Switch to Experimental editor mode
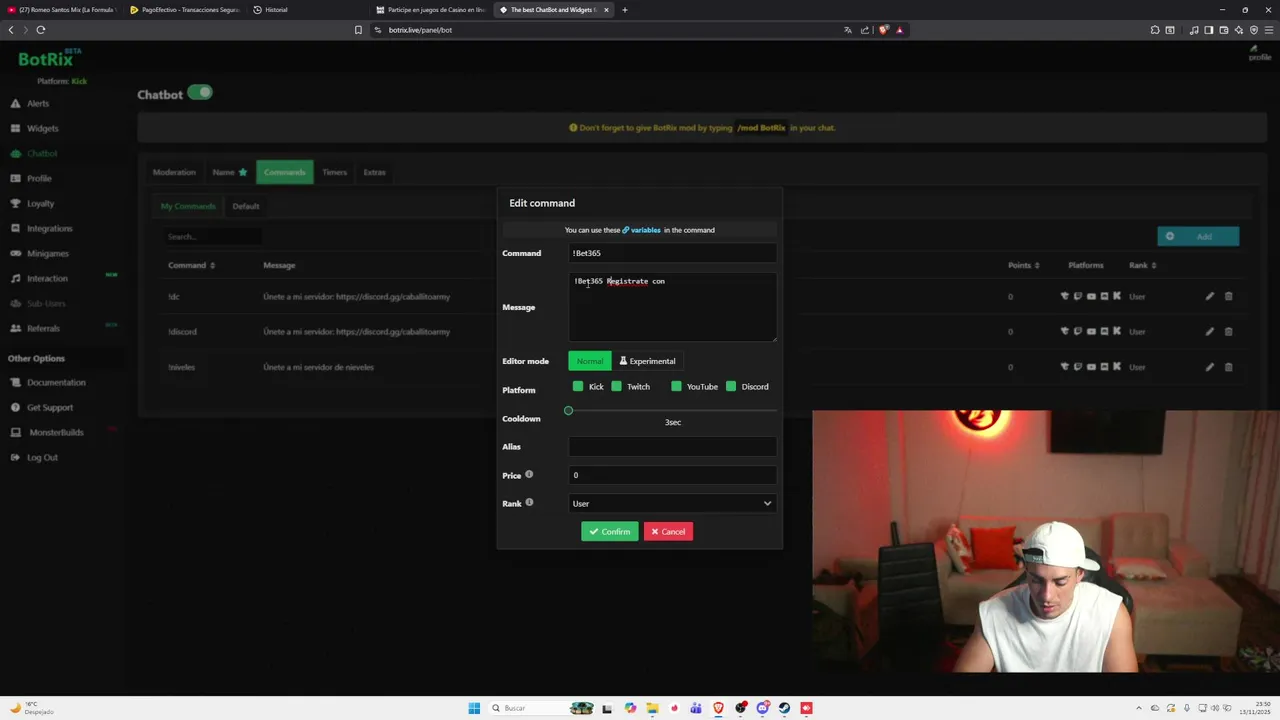The height and width of the screenshot is (720, 1280). point(648,361)
